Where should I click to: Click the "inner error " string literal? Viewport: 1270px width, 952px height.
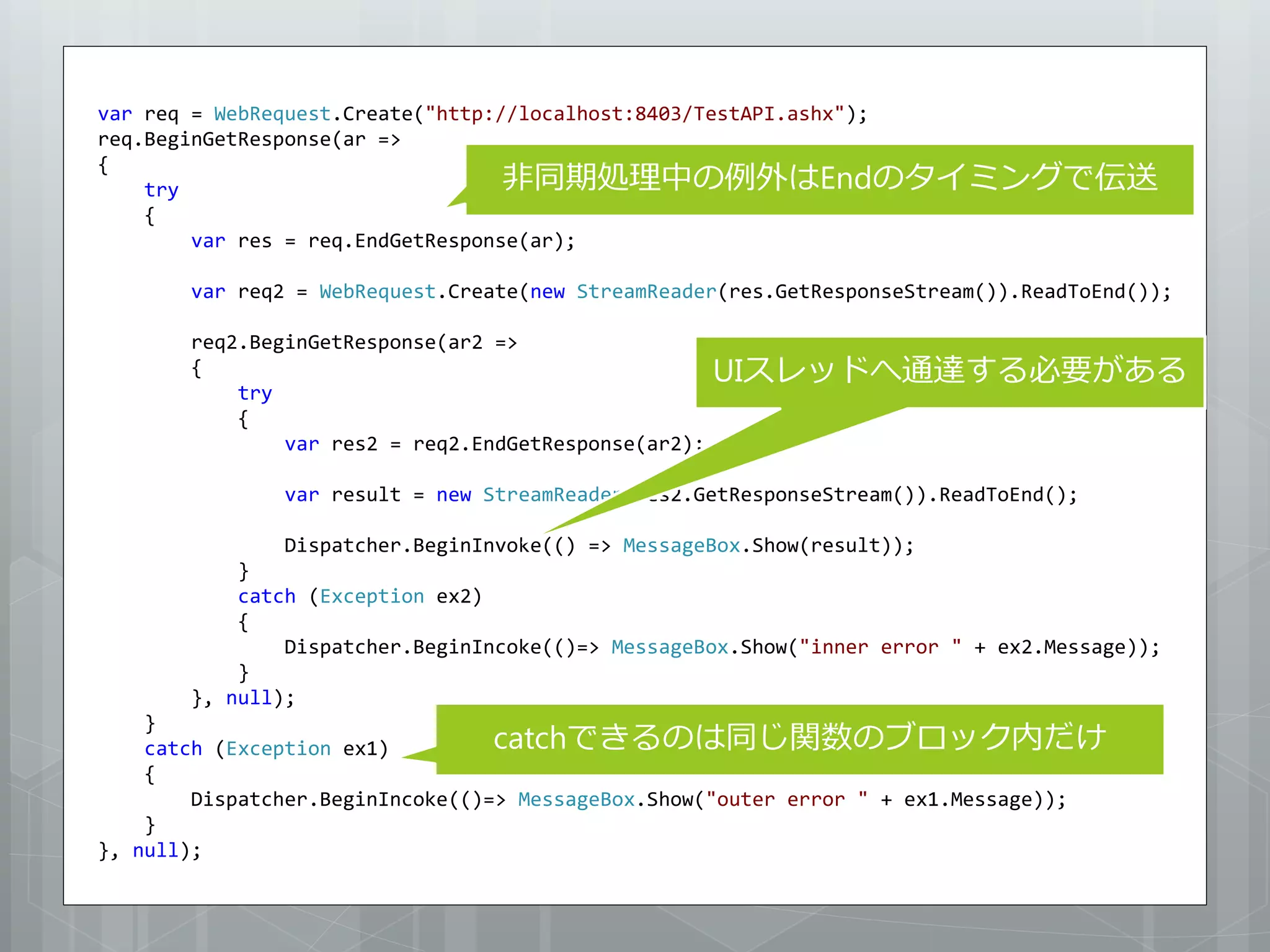(881, 648)
